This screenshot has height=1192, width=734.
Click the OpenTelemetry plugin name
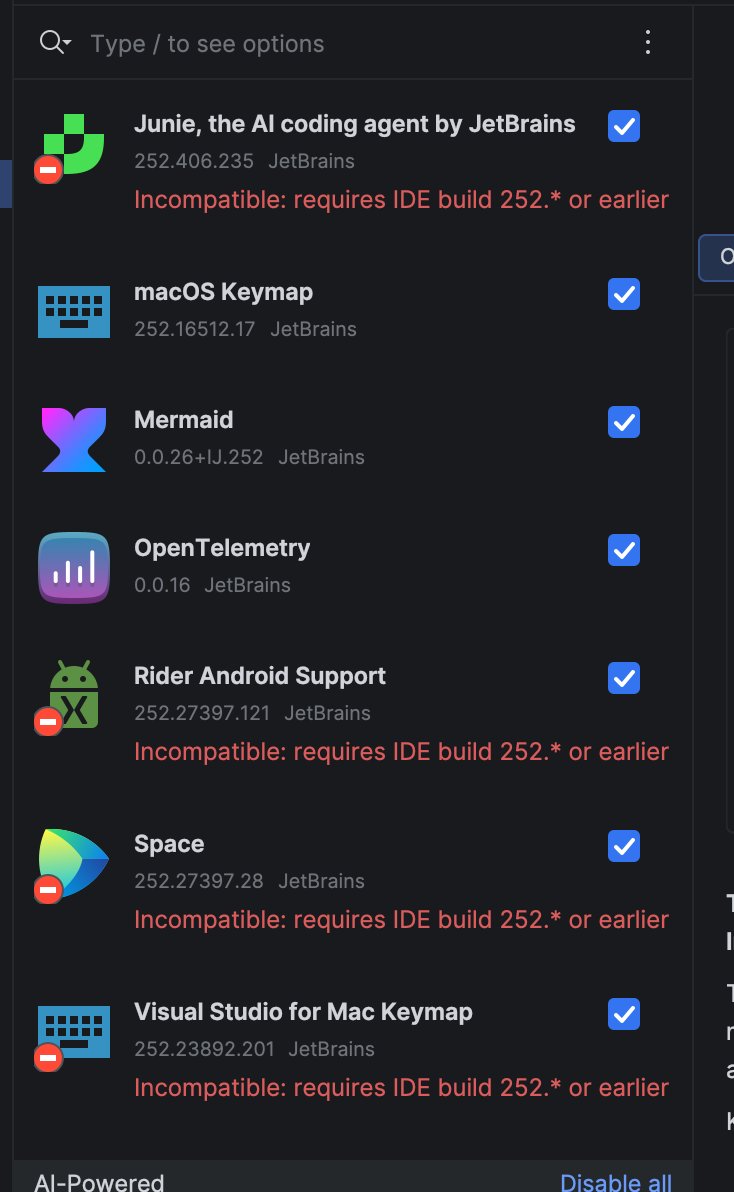point(222,548)
